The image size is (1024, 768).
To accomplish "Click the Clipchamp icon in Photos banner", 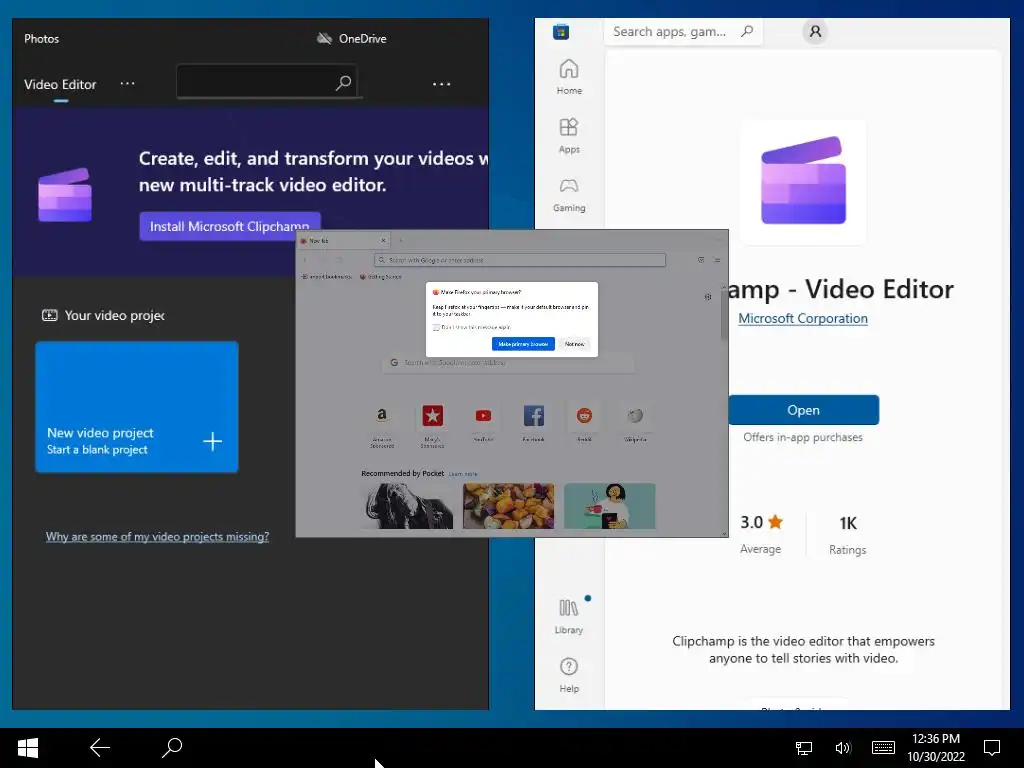I will [x=65, y=195].
